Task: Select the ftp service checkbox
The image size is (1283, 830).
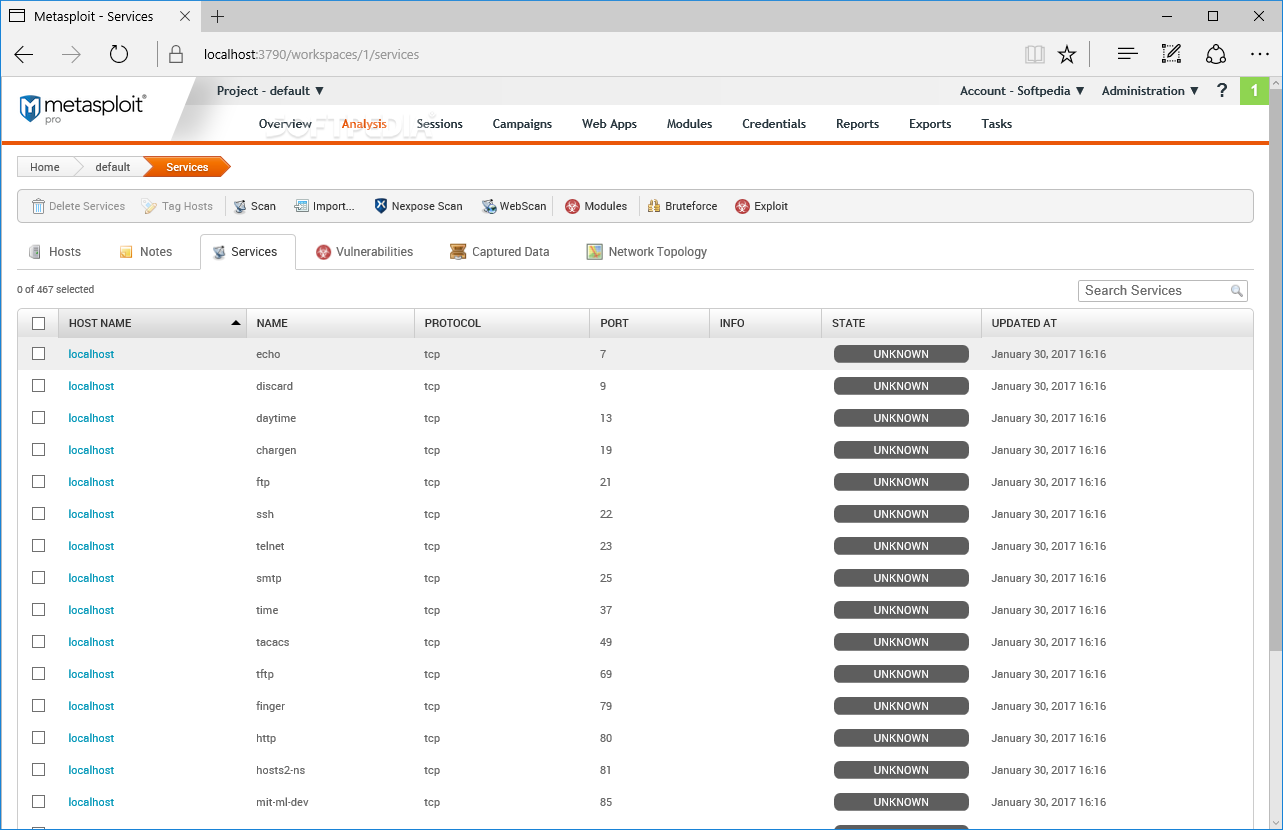Action: (38, 482)
